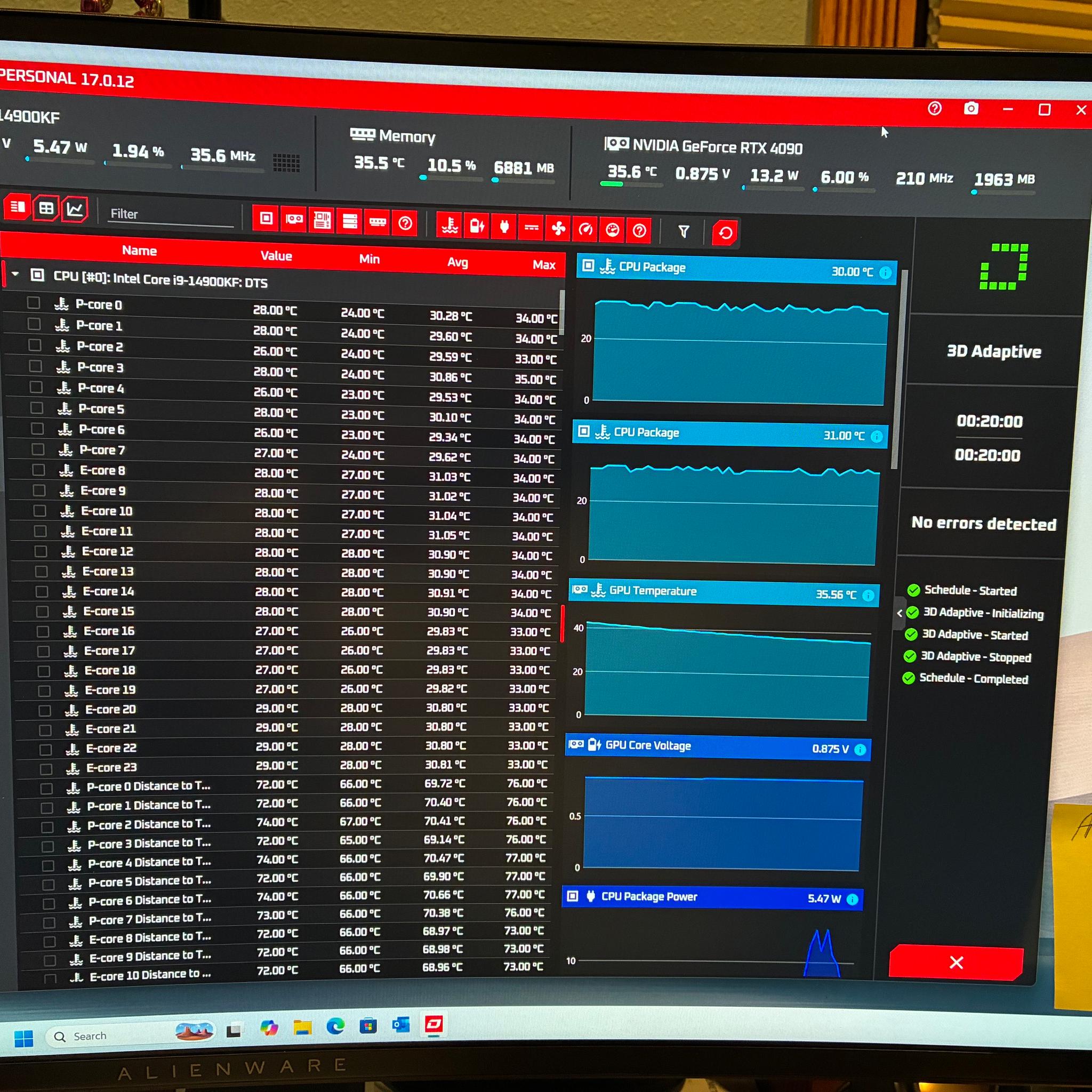Collapse the CPU [#0] Intel Core i9-14900KF group

(x=15, y=274)
